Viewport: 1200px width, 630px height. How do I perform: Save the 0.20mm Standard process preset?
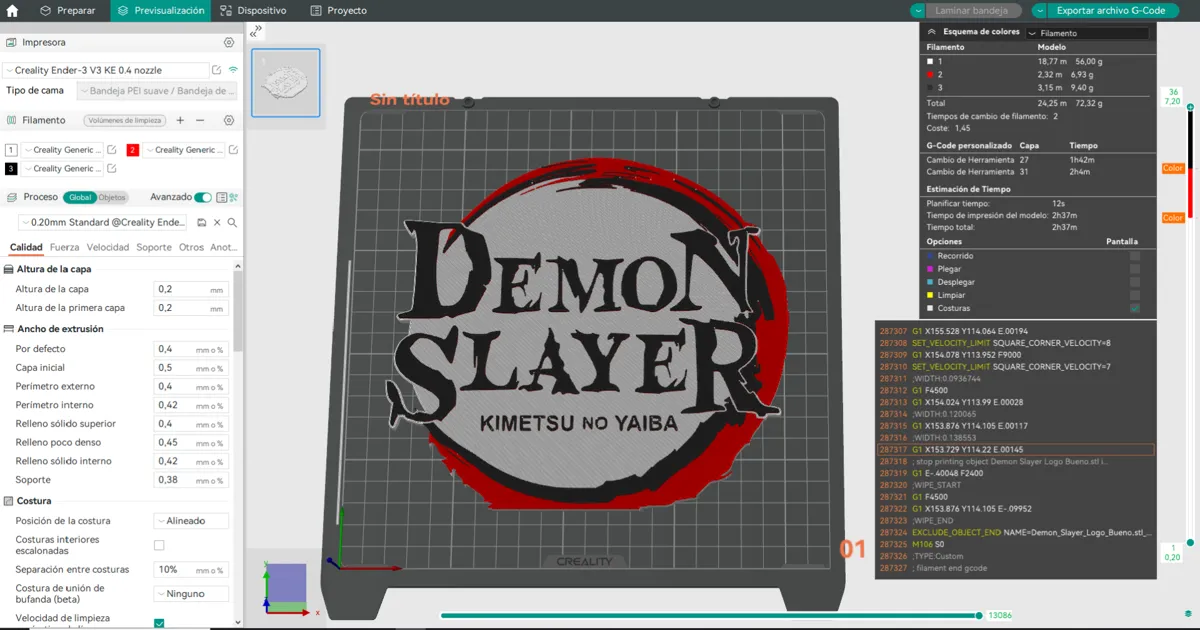(x=202, y=222)
